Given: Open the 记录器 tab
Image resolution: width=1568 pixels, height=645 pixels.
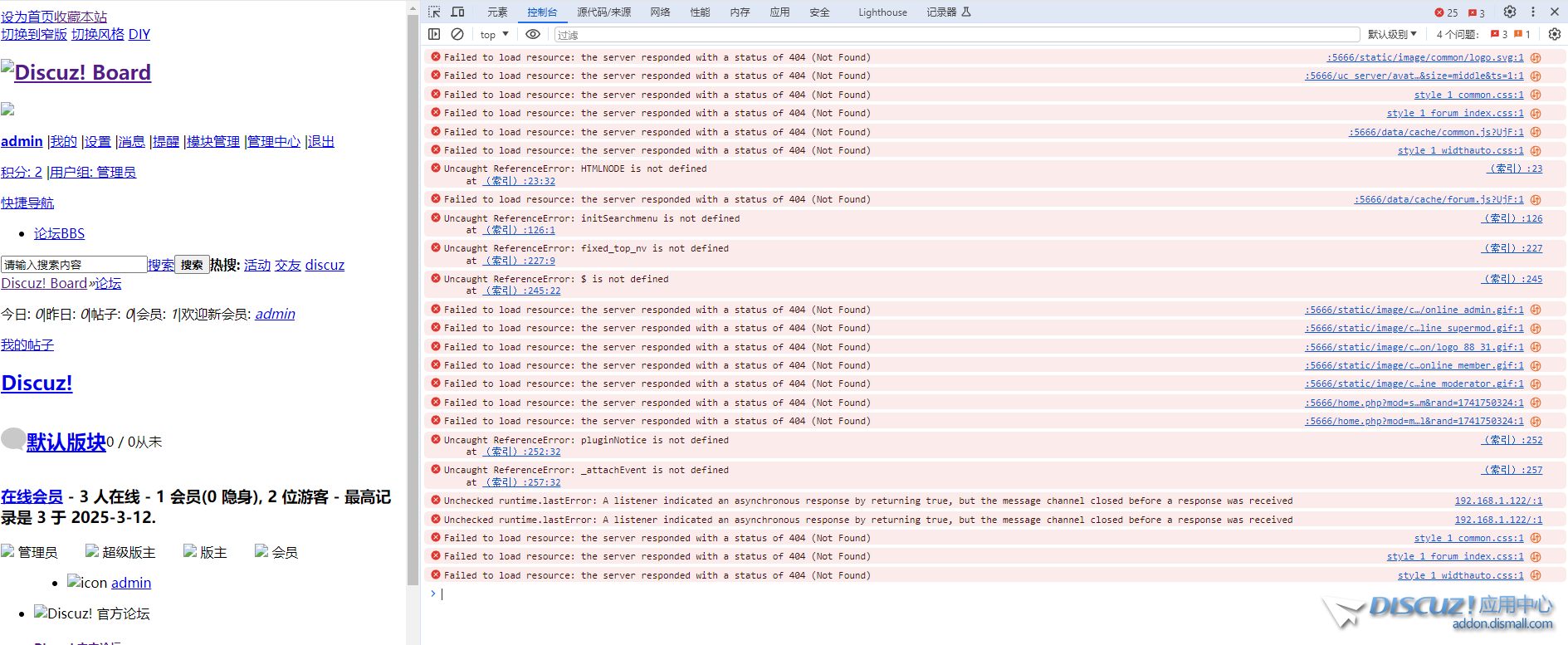Looking at the screenshot, I should (949, 12).
